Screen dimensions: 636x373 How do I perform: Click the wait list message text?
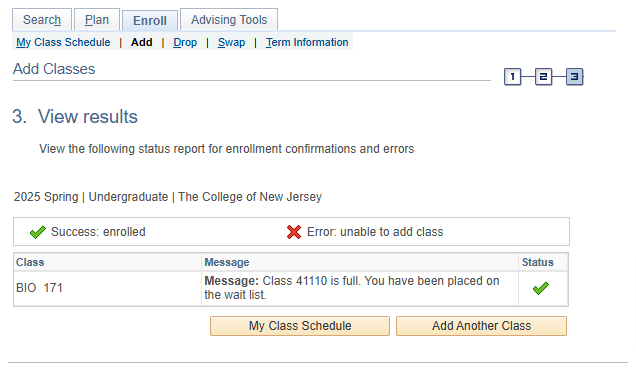point(352,288)
